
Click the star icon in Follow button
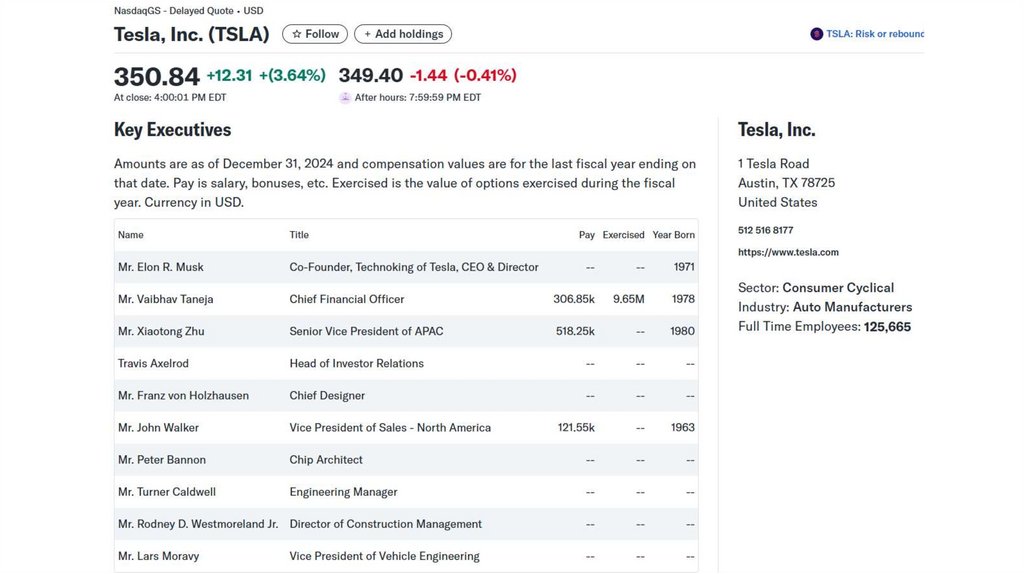297,34
